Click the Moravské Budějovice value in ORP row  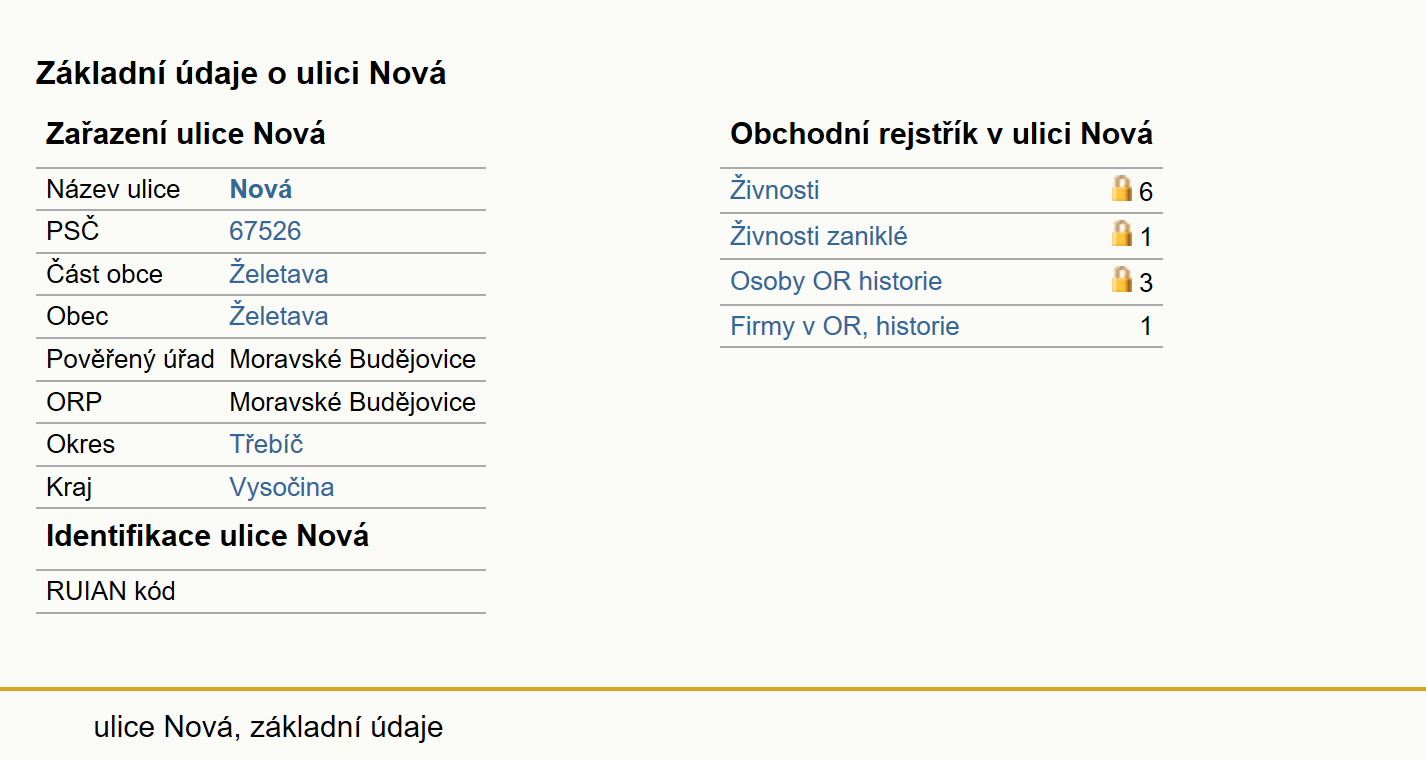coord(353,402)
